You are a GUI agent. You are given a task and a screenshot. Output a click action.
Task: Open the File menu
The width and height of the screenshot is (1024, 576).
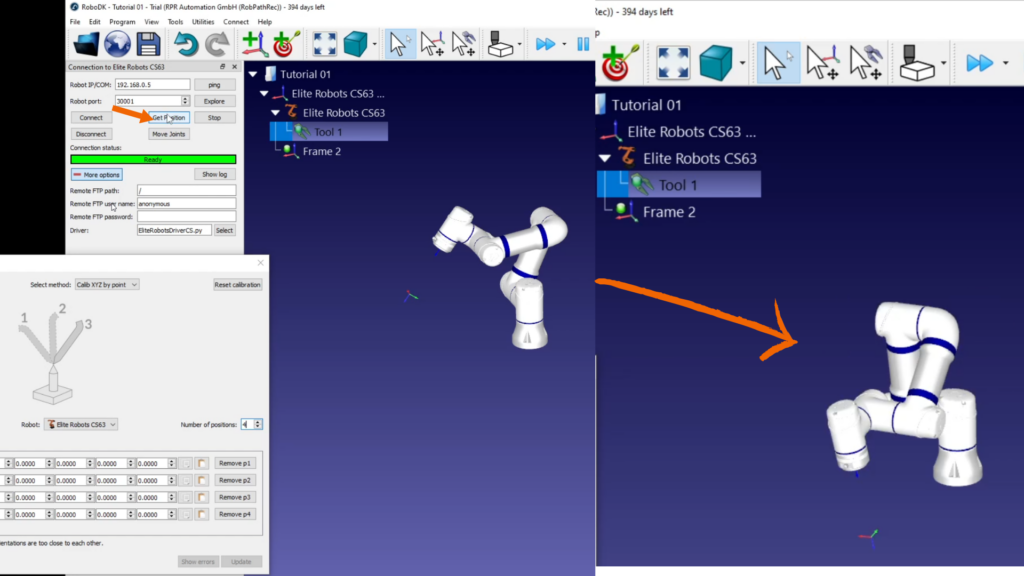point(75,22)
